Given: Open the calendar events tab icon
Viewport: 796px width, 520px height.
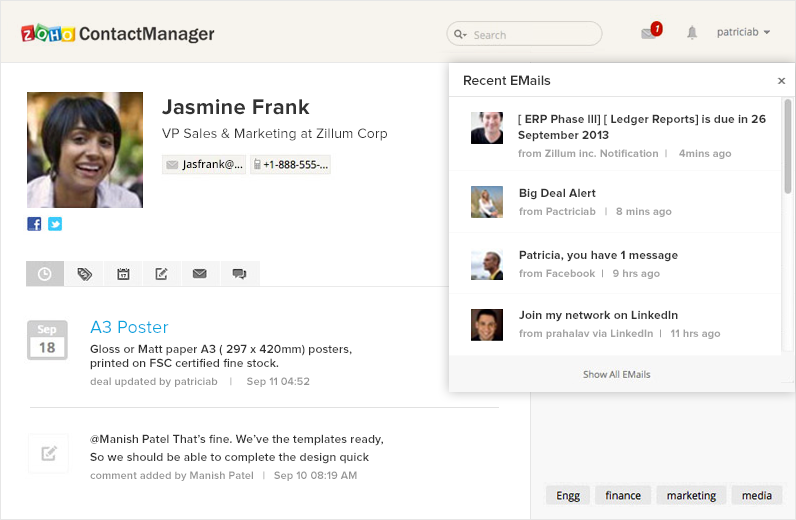Looking at the screenshot, I should click(123, 274).
